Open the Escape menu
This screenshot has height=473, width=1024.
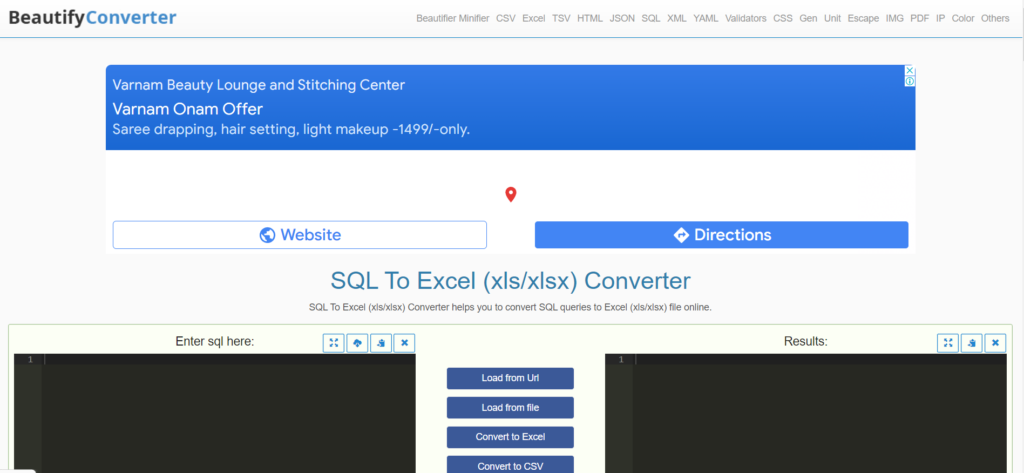tap(863, 18)
